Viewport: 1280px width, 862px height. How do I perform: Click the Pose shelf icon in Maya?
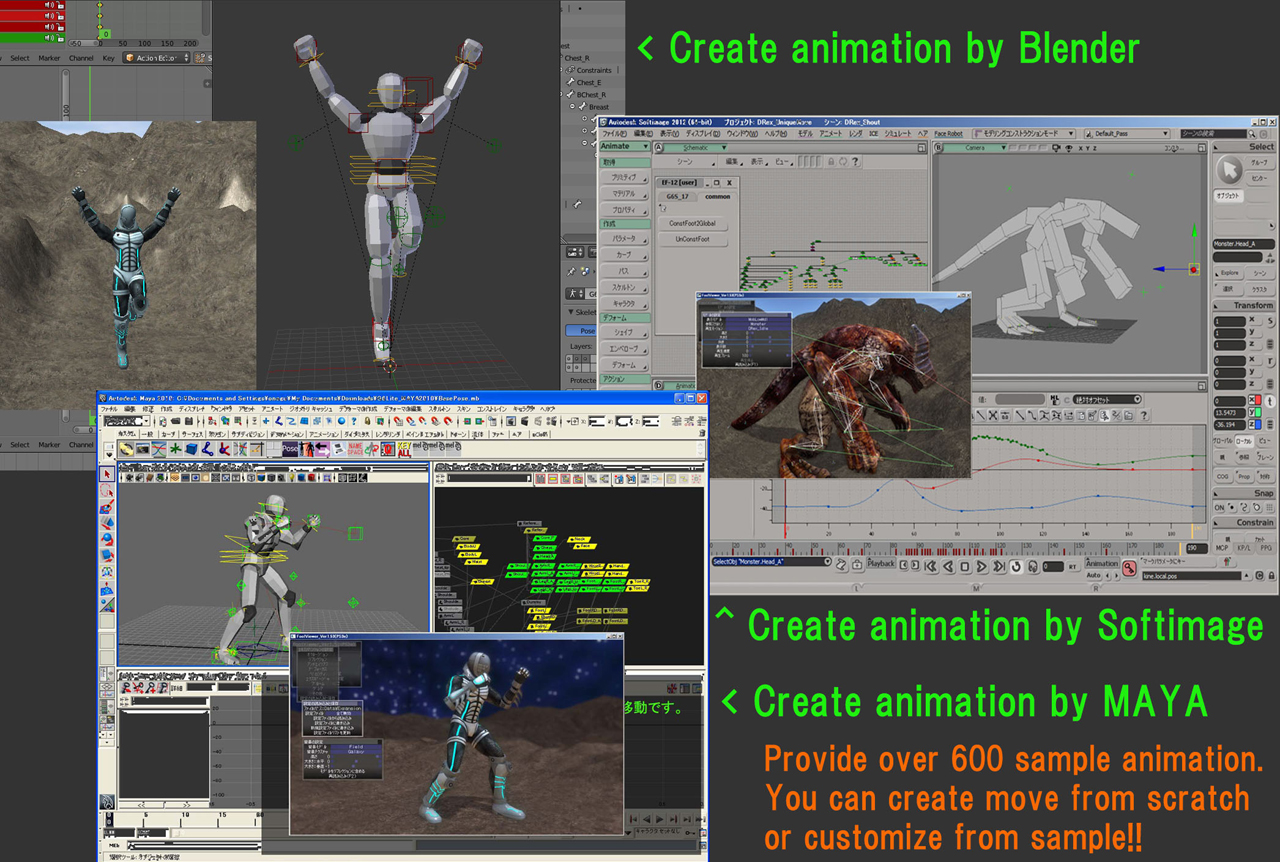[x=291, y=450]
